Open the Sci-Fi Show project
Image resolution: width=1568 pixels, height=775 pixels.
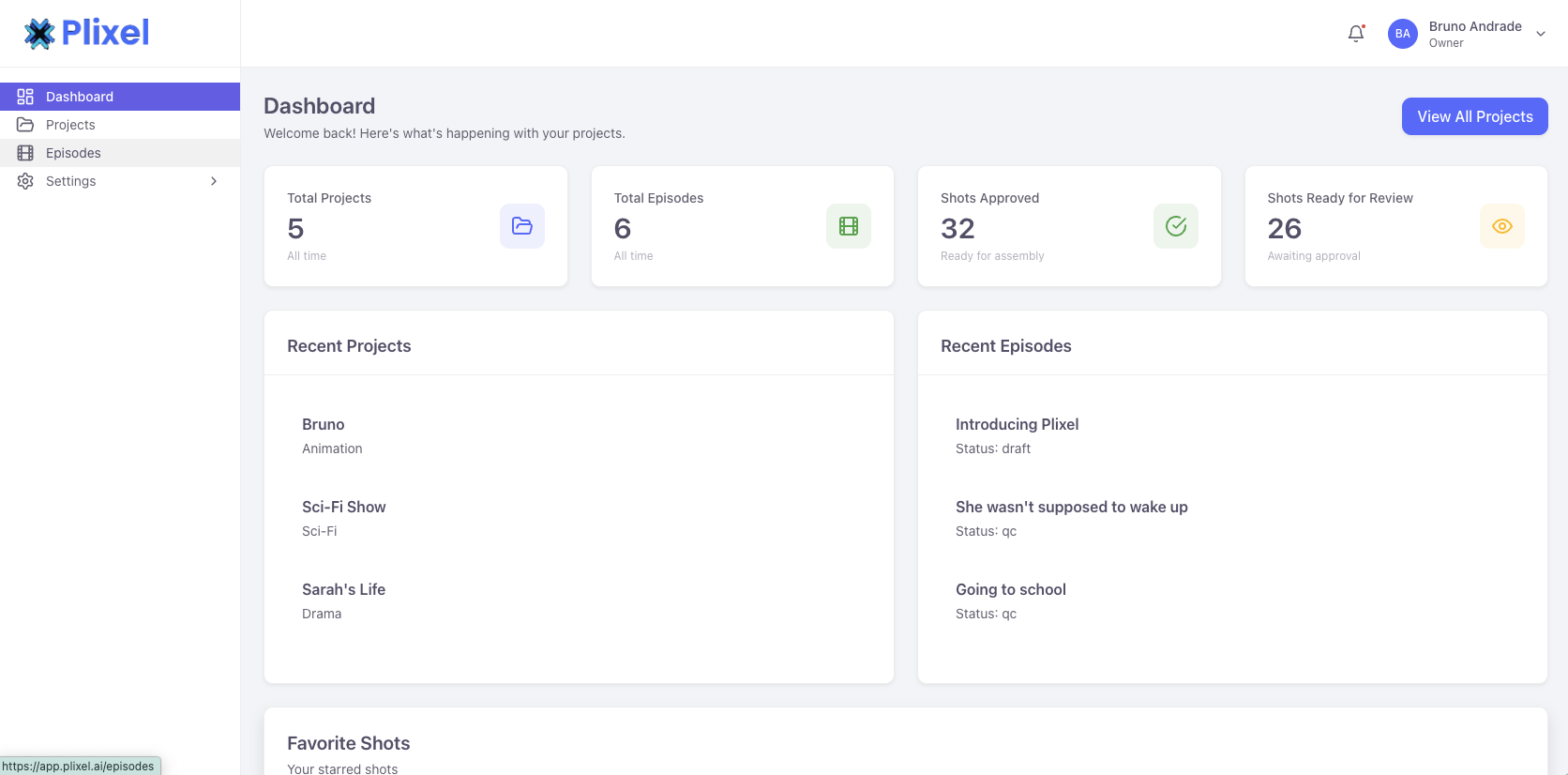(344, 508)
